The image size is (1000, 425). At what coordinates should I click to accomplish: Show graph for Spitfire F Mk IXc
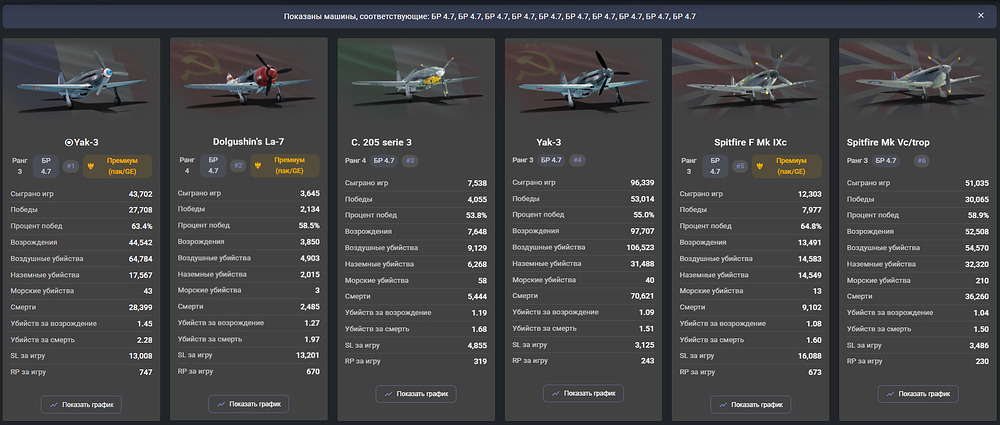751,404
